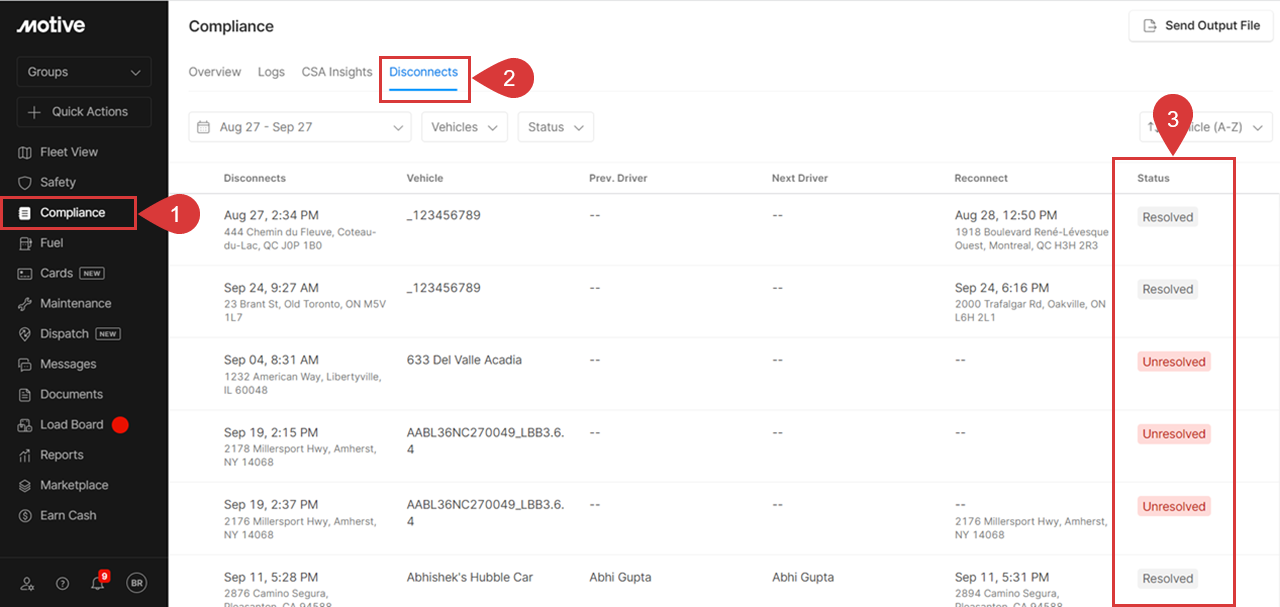The width and height of the screenshot is (1280, 607).
Task: Click the Marketplace layers icon
Action: coord(25,485)
